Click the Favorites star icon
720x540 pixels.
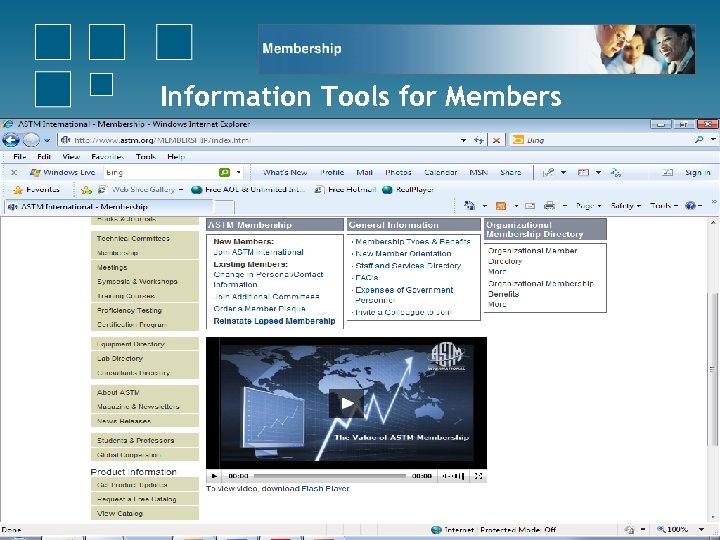point(18,190)
